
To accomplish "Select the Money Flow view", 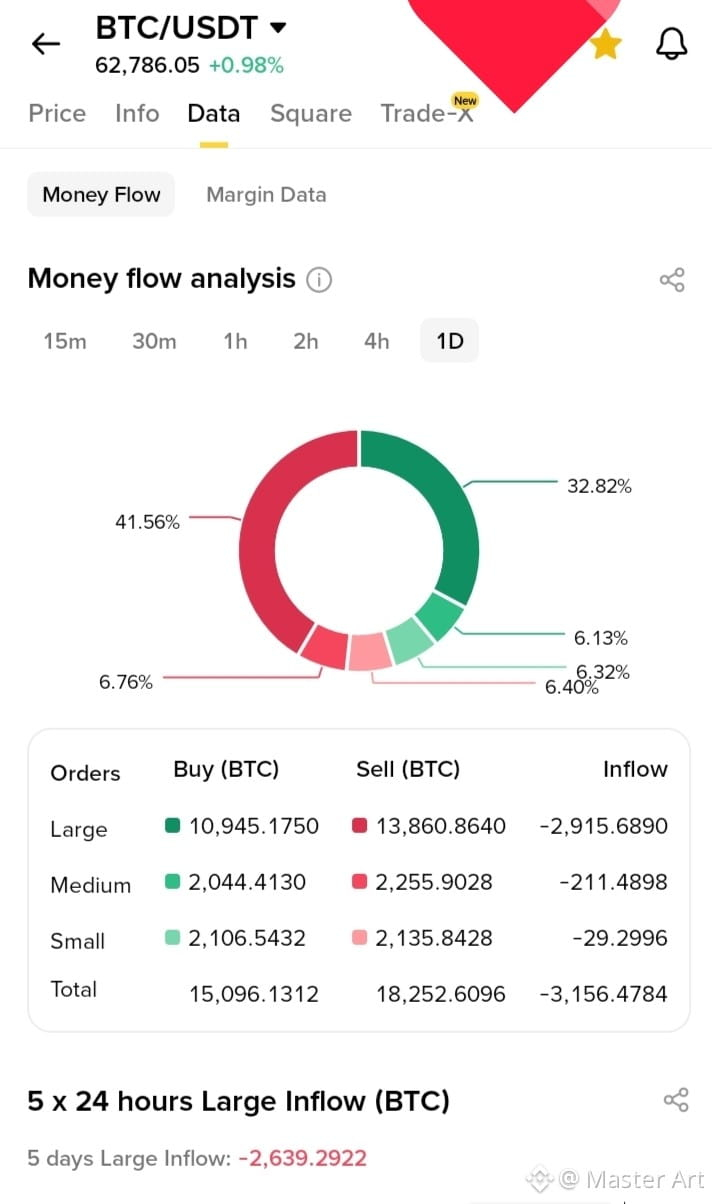I will pyautogui.click(x=101, y=195).
